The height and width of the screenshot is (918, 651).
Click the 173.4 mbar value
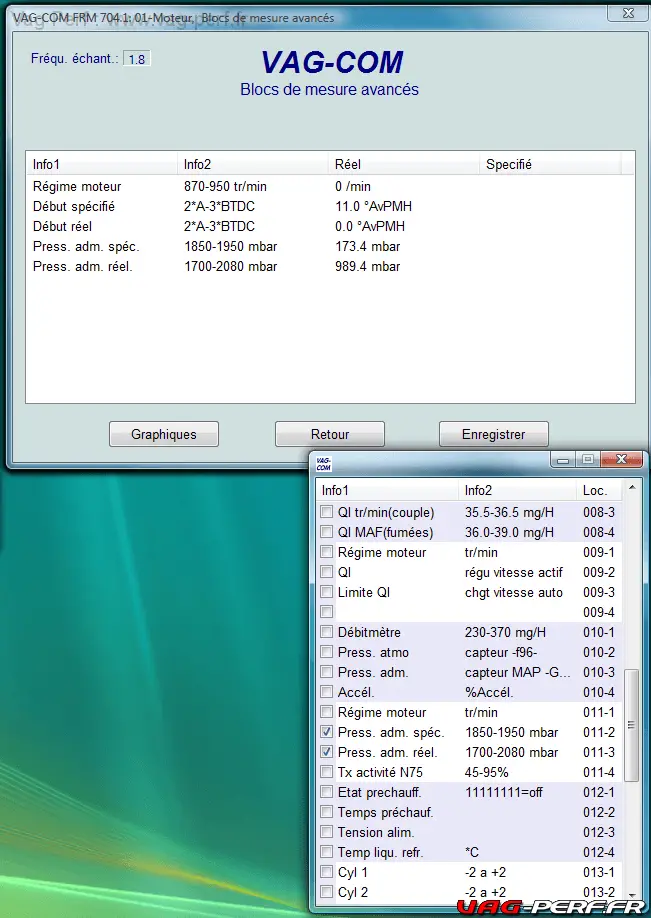pyautogui.click(x=368, y=246)
